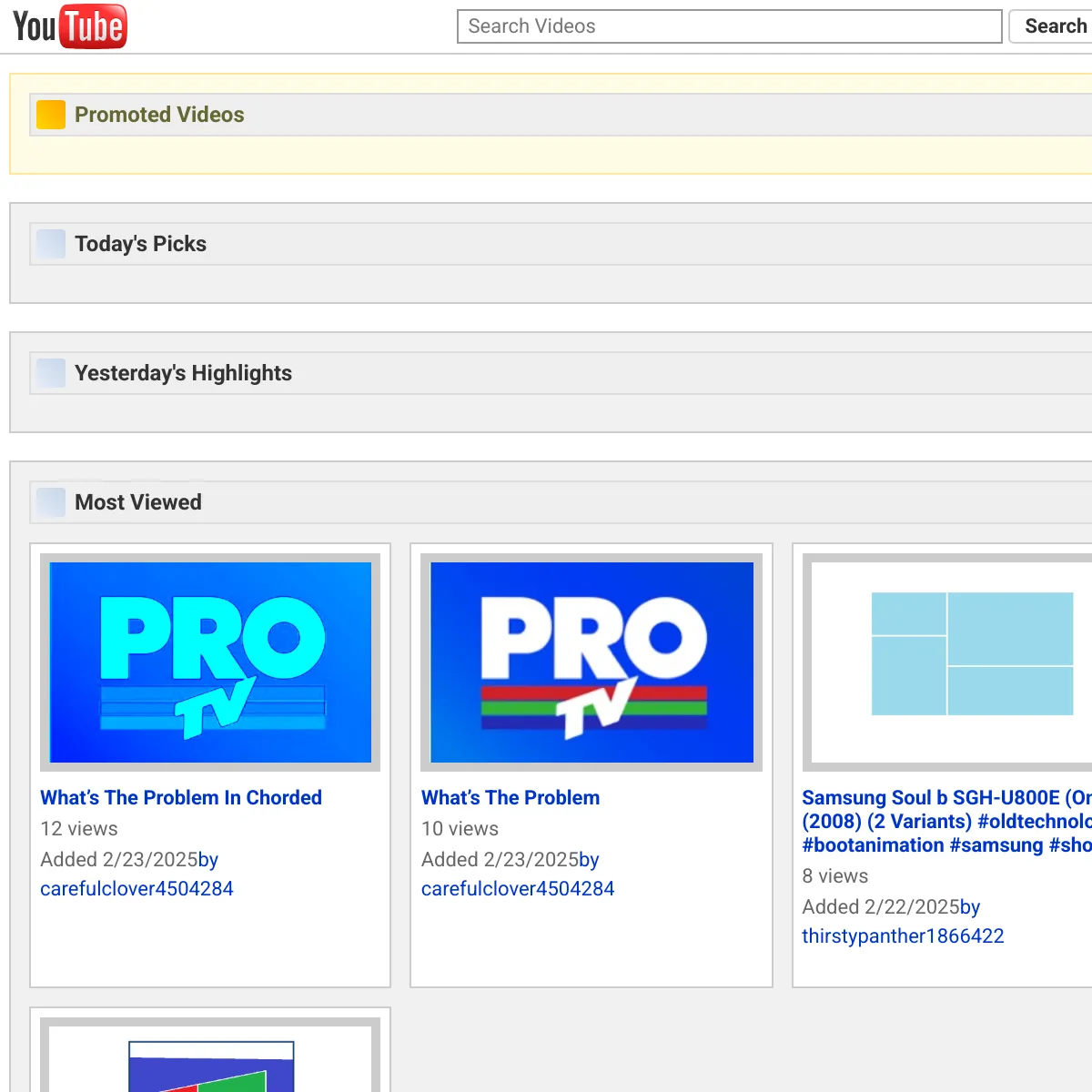Viewport: 1092px width, 1092px height.
Task: Open the Samsung Soul b SGH-U800E link
Action: pyautogui.click(x=946, y=821)
